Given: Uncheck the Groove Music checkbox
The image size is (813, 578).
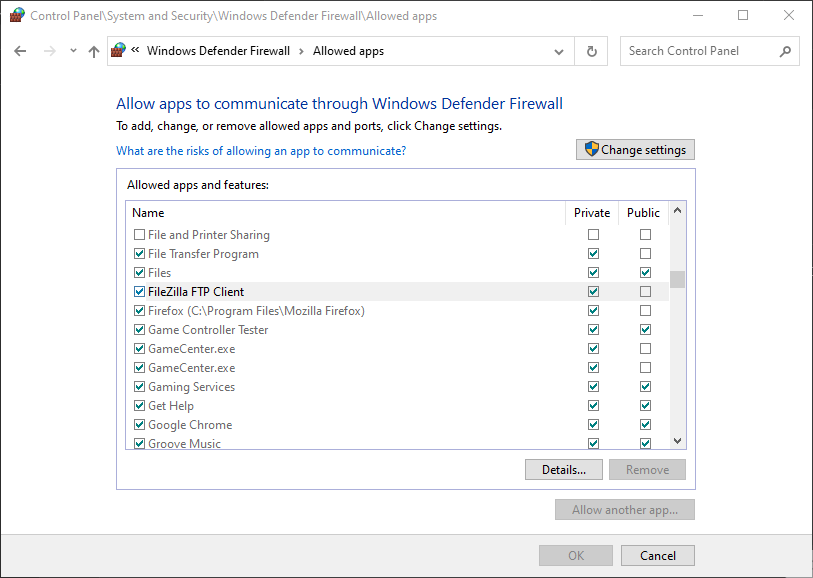Looking at the screenshot, I should click(139, 443).
